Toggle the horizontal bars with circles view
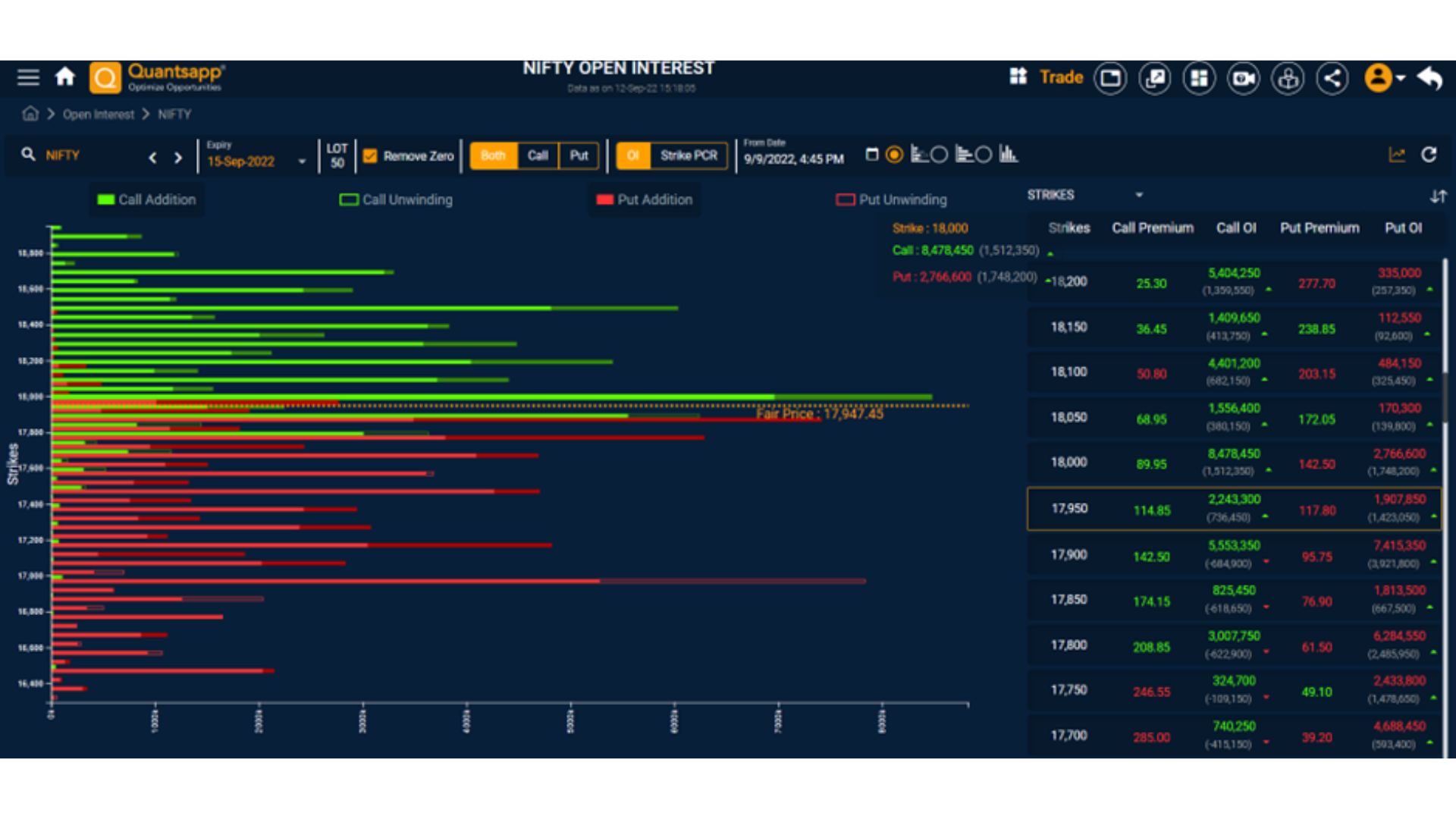Image resolution: width=1456 pixels, height=819 pixels. click(x=928, y=154)
